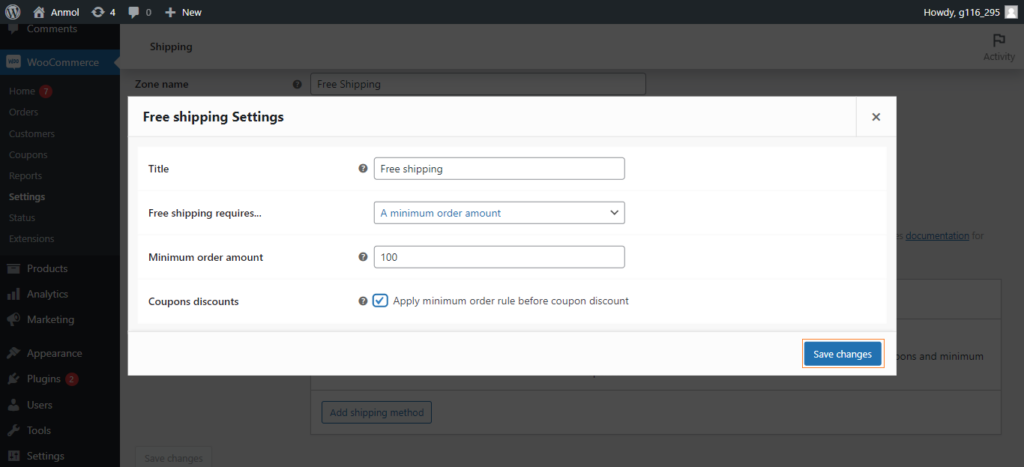Open the WordPress logo menu
This screenshot has height=467, width=1024.
point(13,12)
